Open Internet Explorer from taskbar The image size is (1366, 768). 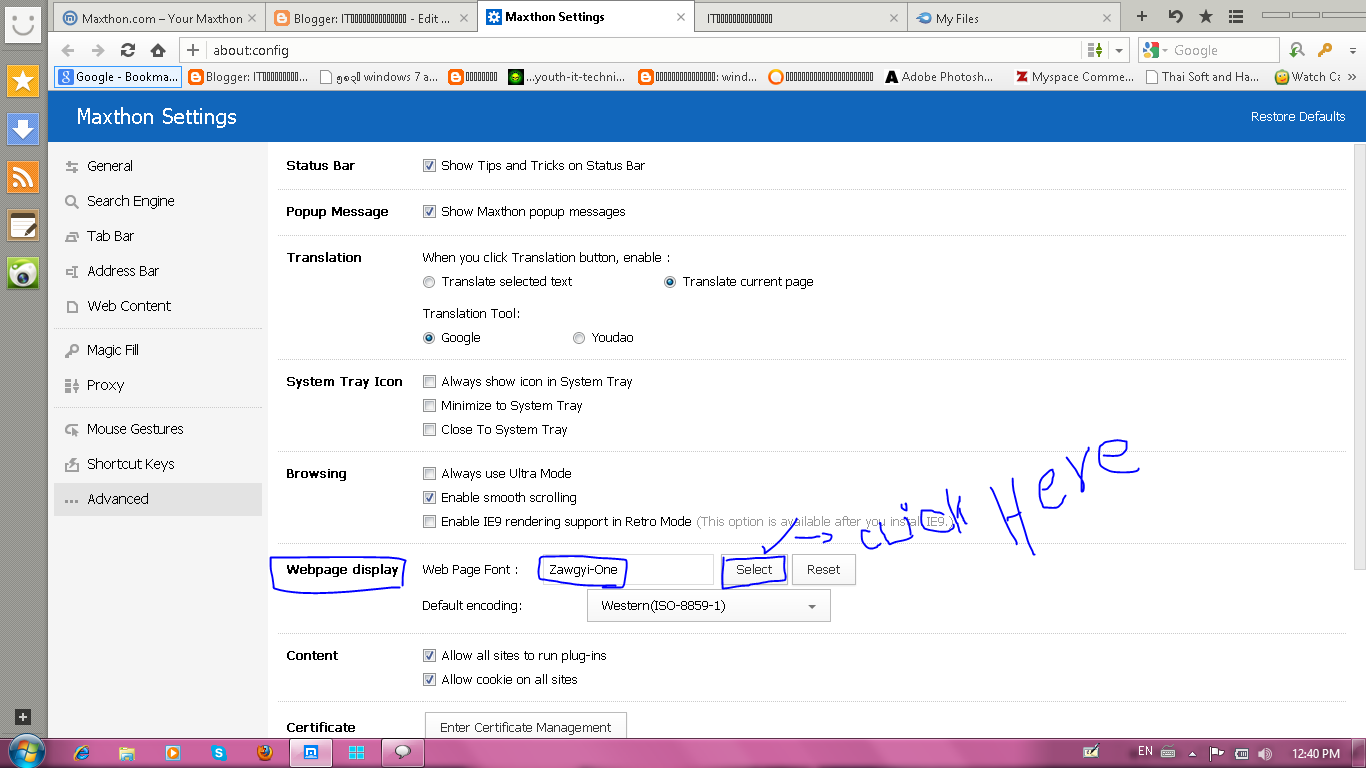(82, 753)
